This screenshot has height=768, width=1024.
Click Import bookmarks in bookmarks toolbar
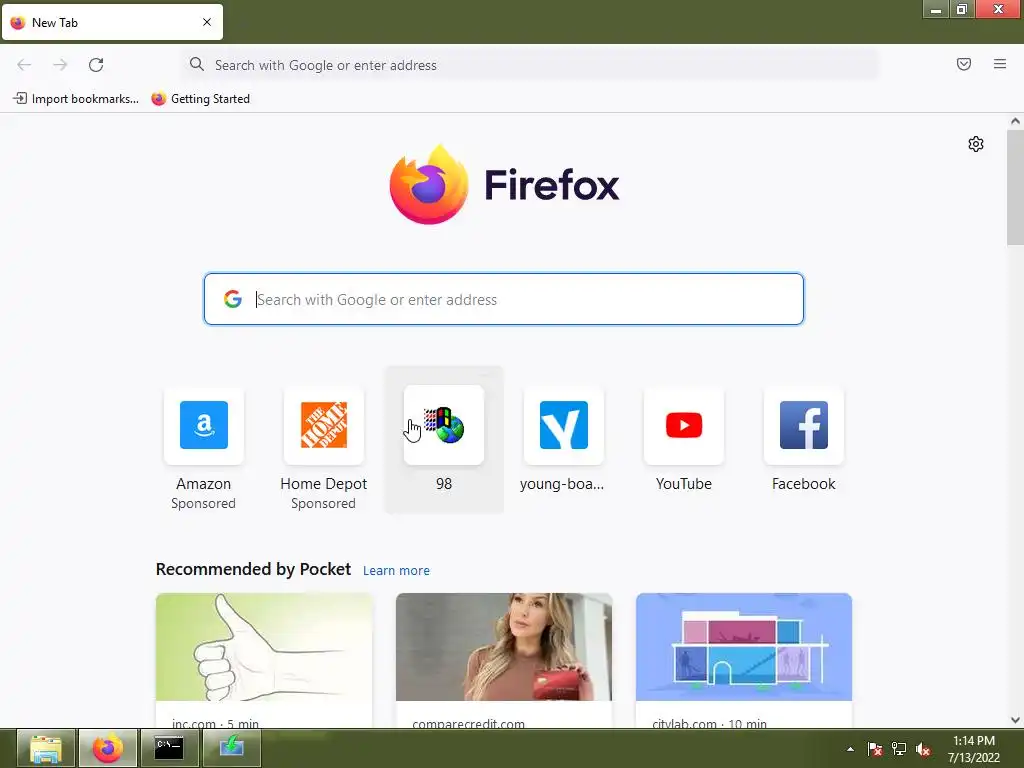(76, 99)
